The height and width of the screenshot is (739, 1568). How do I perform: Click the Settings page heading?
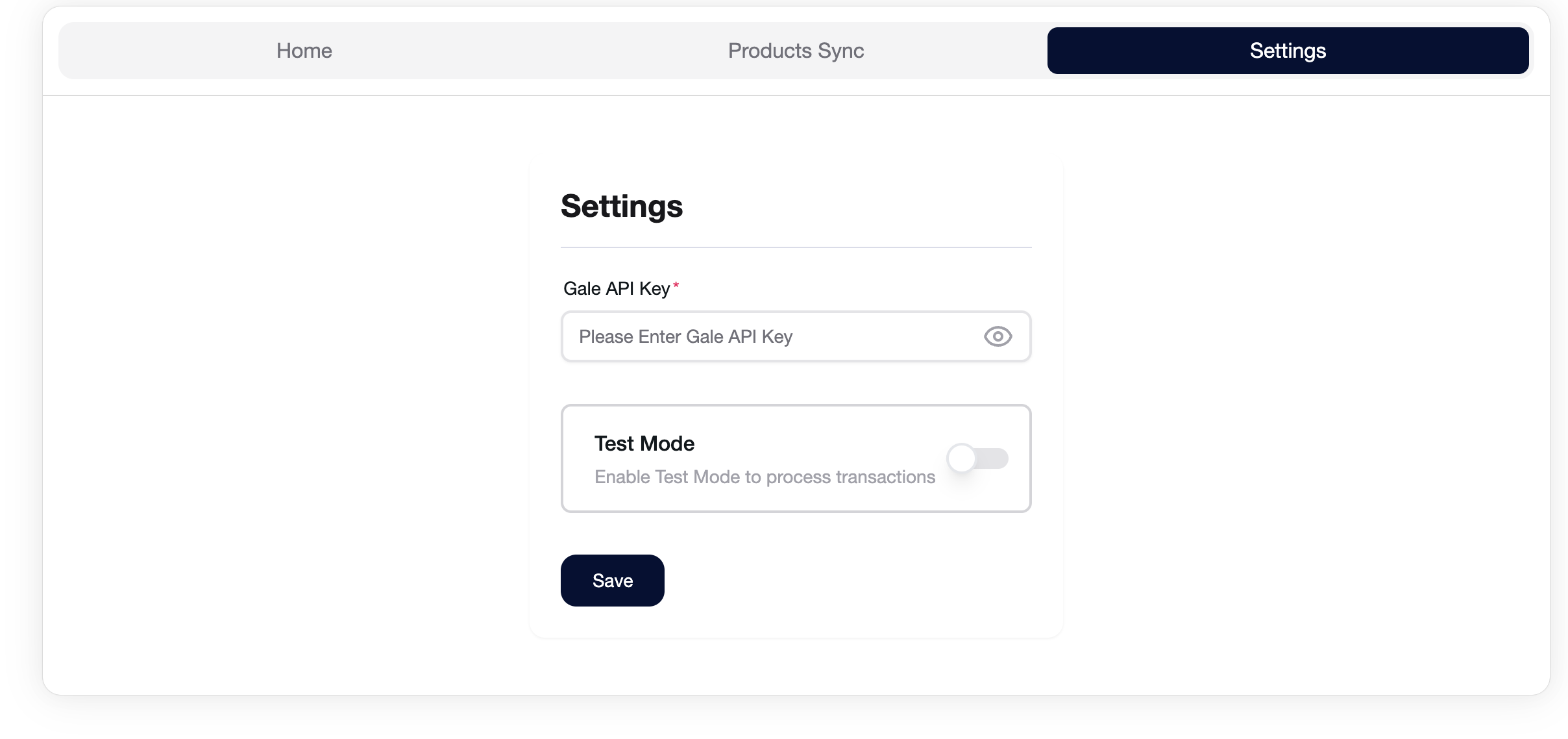(x=622, y=206)
